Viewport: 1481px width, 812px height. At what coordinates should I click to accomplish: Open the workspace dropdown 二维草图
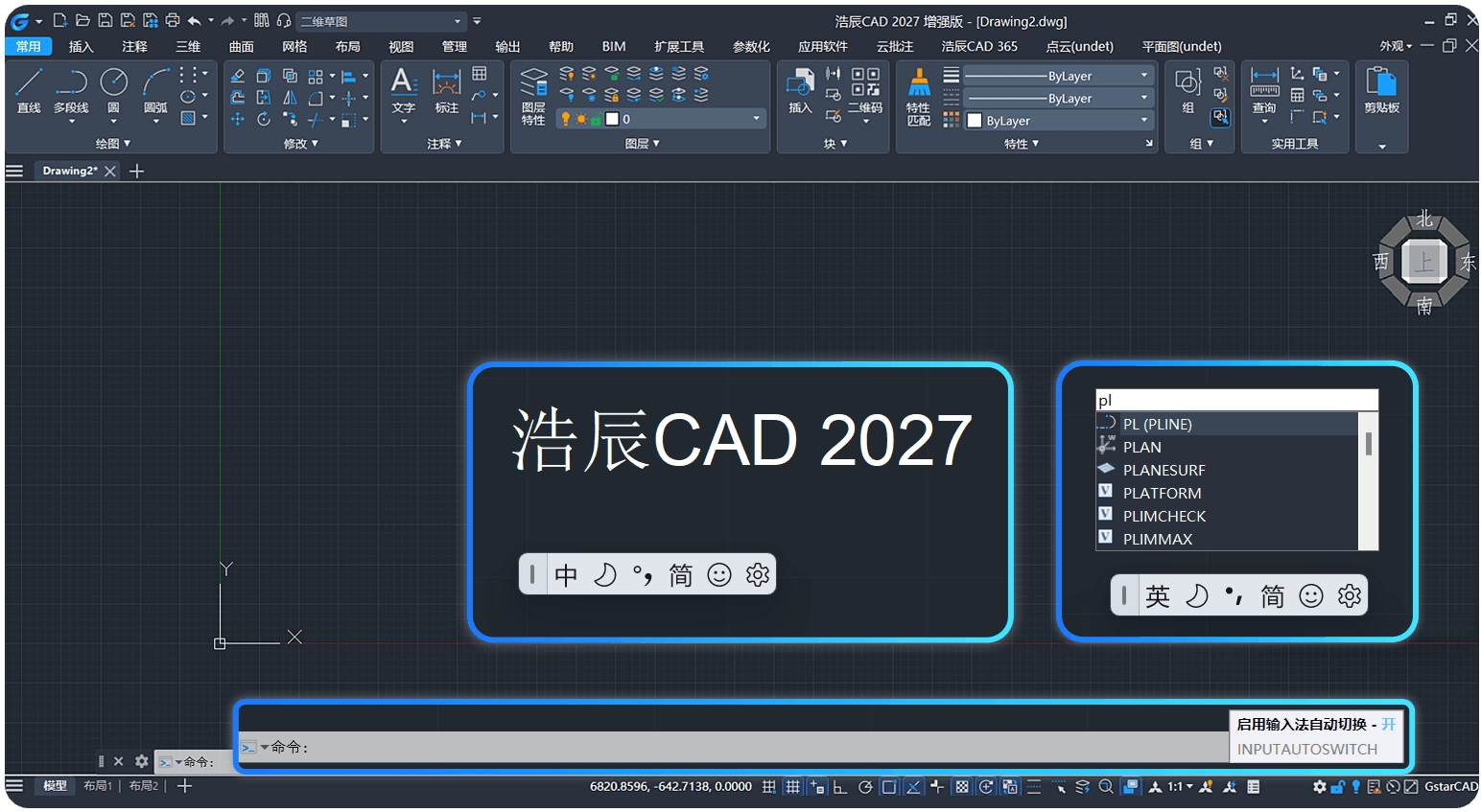coord(381,21)
